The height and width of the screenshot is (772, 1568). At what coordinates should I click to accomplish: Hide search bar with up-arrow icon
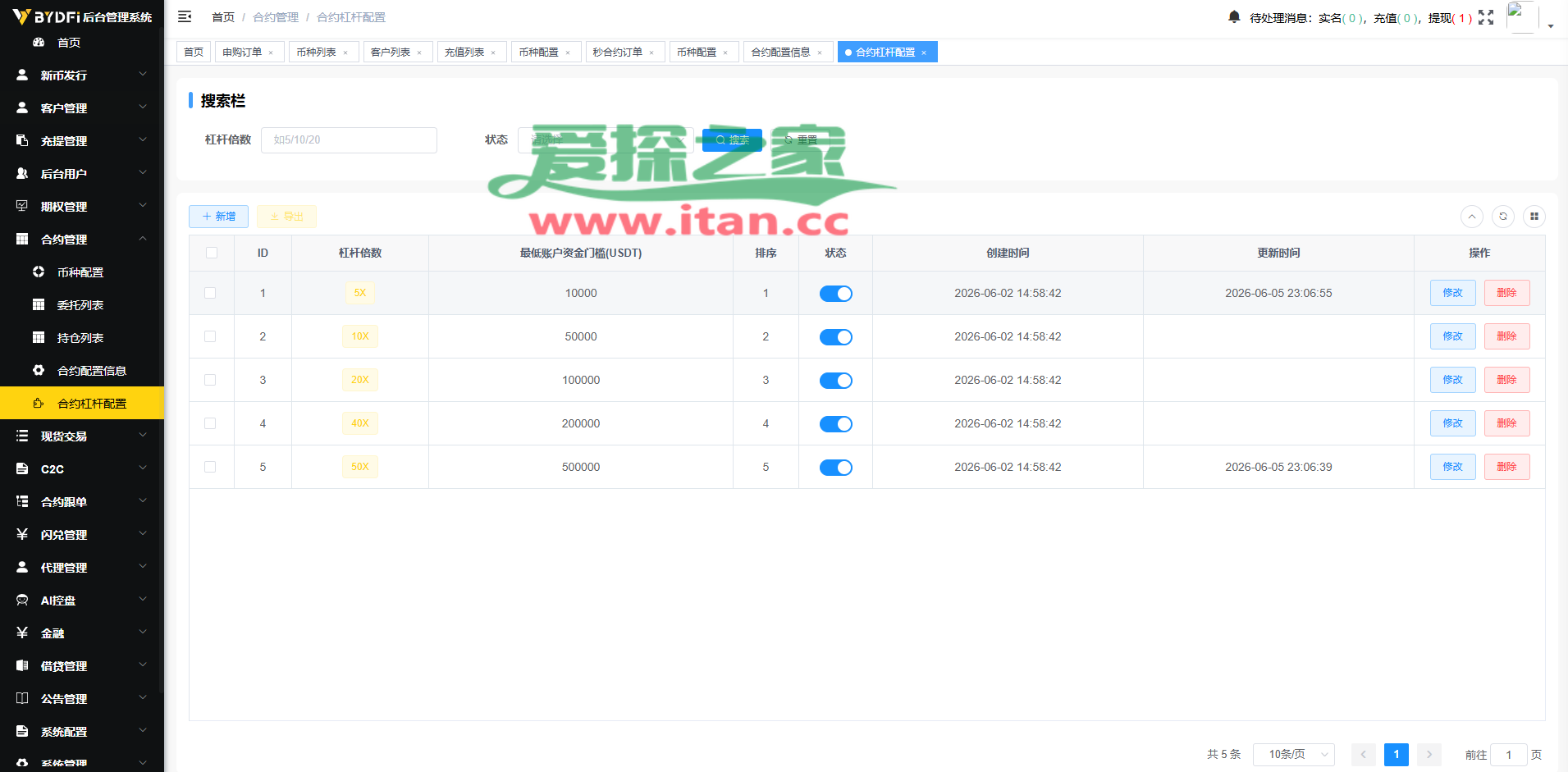(x=1472, y=217)
